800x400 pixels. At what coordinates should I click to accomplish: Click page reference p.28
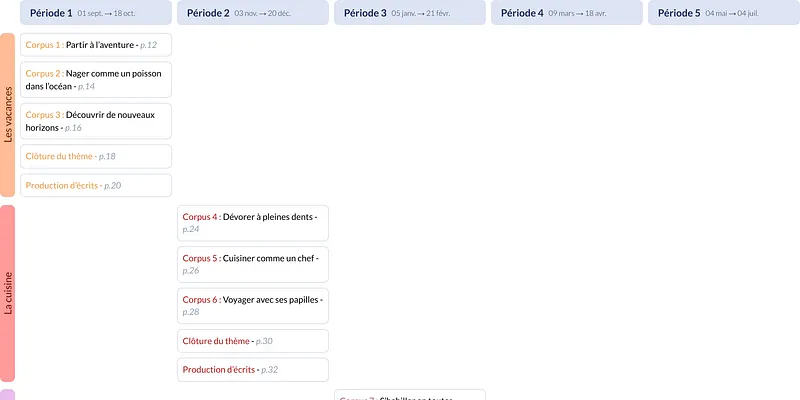(x=191, y=312)
